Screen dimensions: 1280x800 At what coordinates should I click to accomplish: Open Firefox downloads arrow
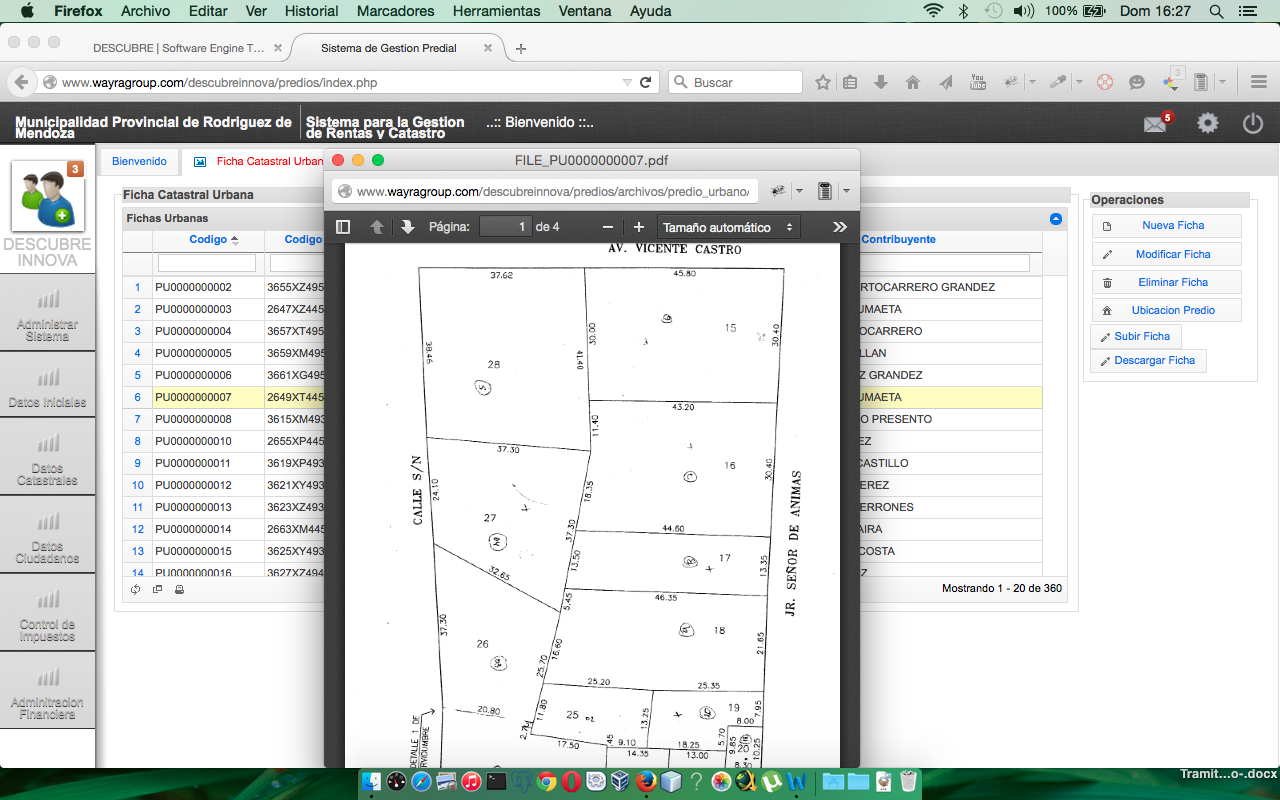pos(881,83)
